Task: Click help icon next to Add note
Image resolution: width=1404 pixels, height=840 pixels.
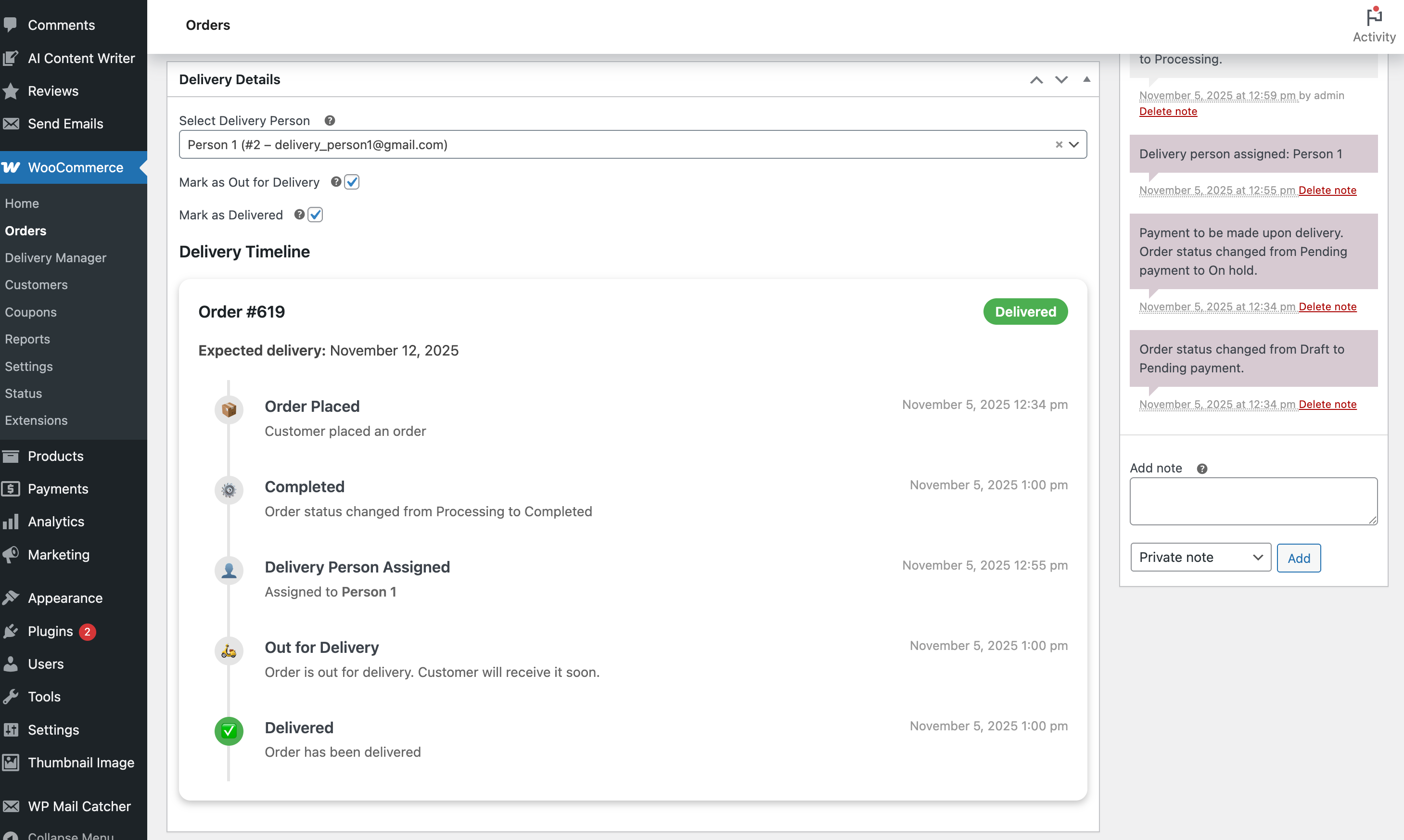Action: point(1202,469)
